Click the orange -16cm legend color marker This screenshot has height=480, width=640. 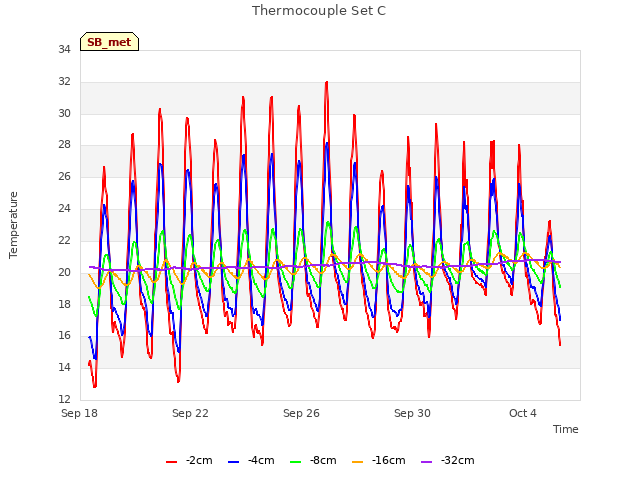[358, 462]
